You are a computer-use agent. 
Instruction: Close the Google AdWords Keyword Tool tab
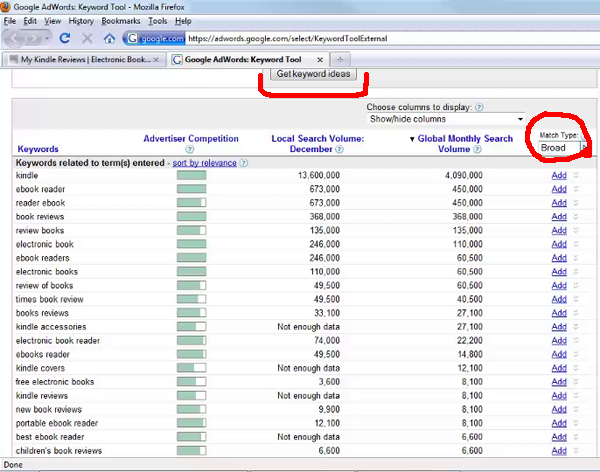pos(321,59)
